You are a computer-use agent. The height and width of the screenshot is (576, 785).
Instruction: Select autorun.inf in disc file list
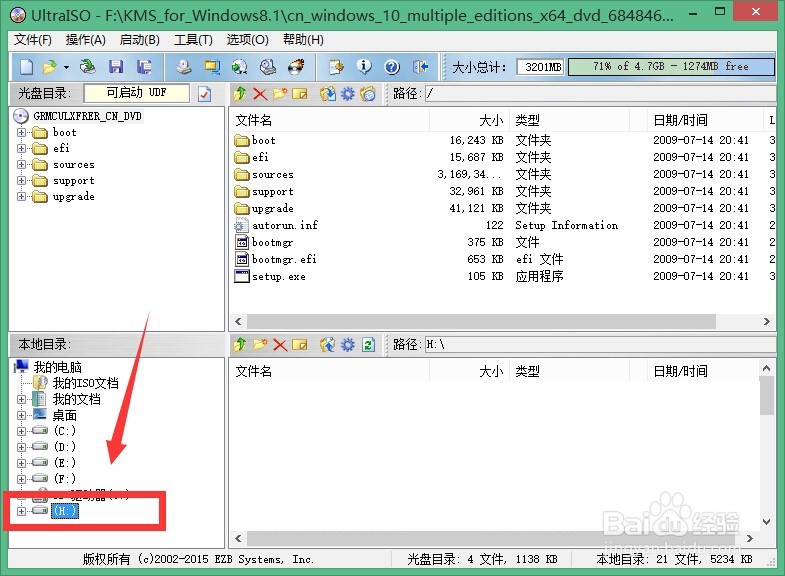pyautogui.click(x=284, y=225)
